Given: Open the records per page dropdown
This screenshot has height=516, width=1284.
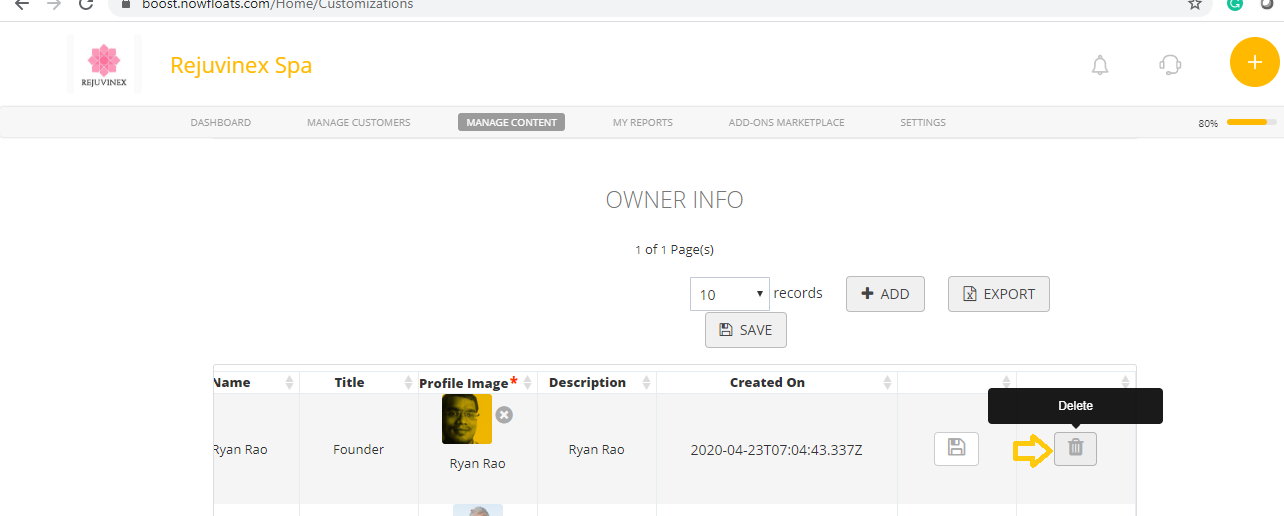Looking at the screenshot, I should click(730, 294).
